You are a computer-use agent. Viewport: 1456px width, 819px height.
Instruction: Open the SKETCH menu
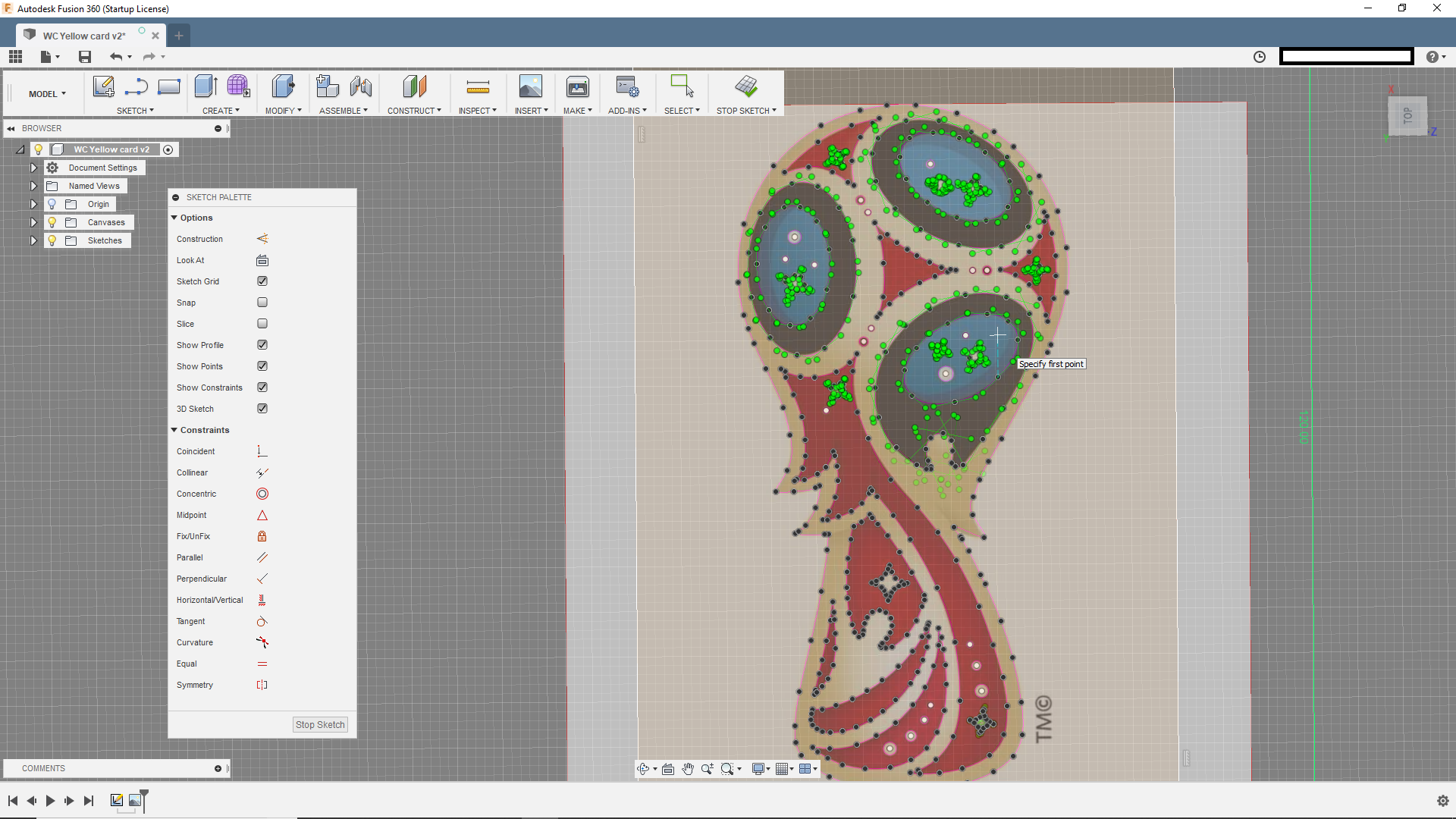click(135, 111)
